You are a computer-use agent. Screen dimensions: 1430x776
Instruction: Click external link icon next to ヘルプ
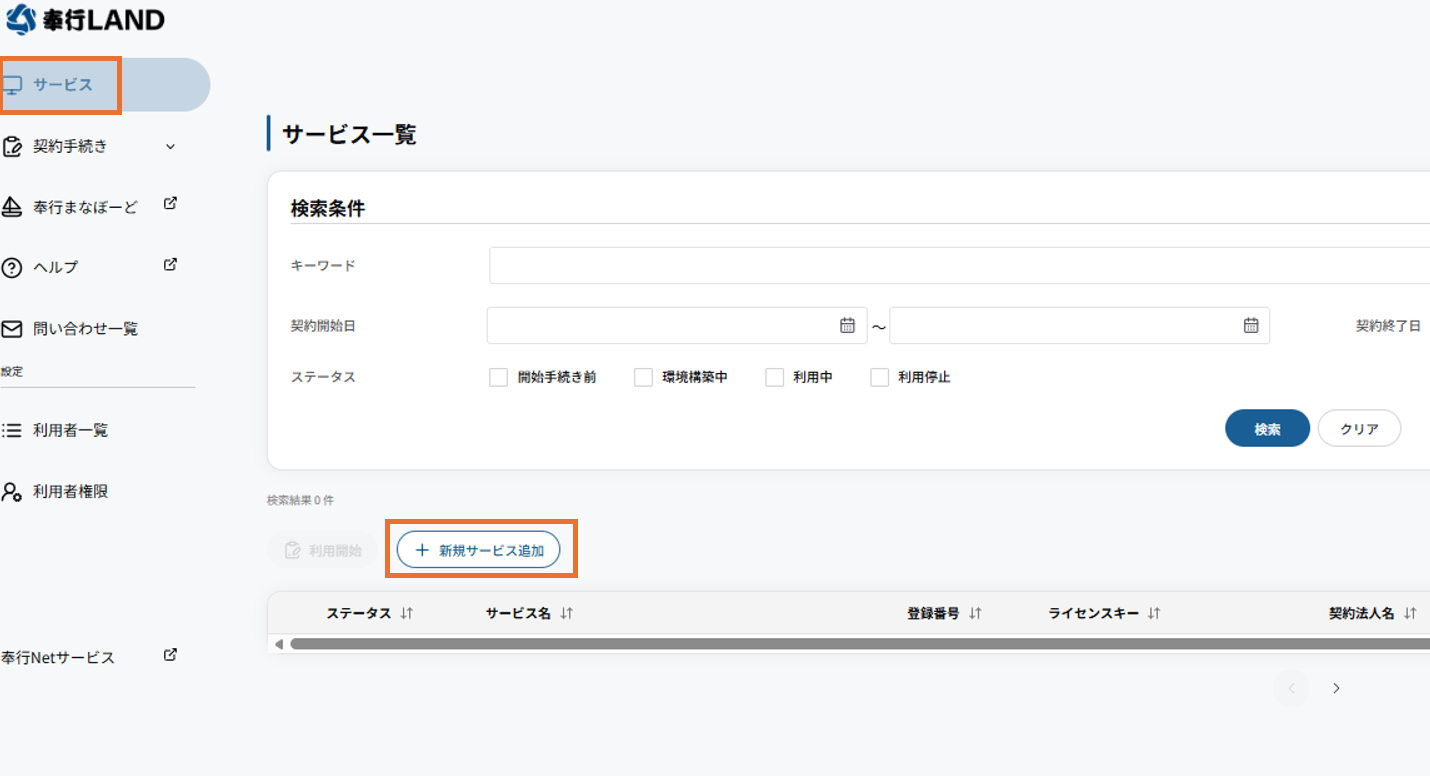coord(170,265)
